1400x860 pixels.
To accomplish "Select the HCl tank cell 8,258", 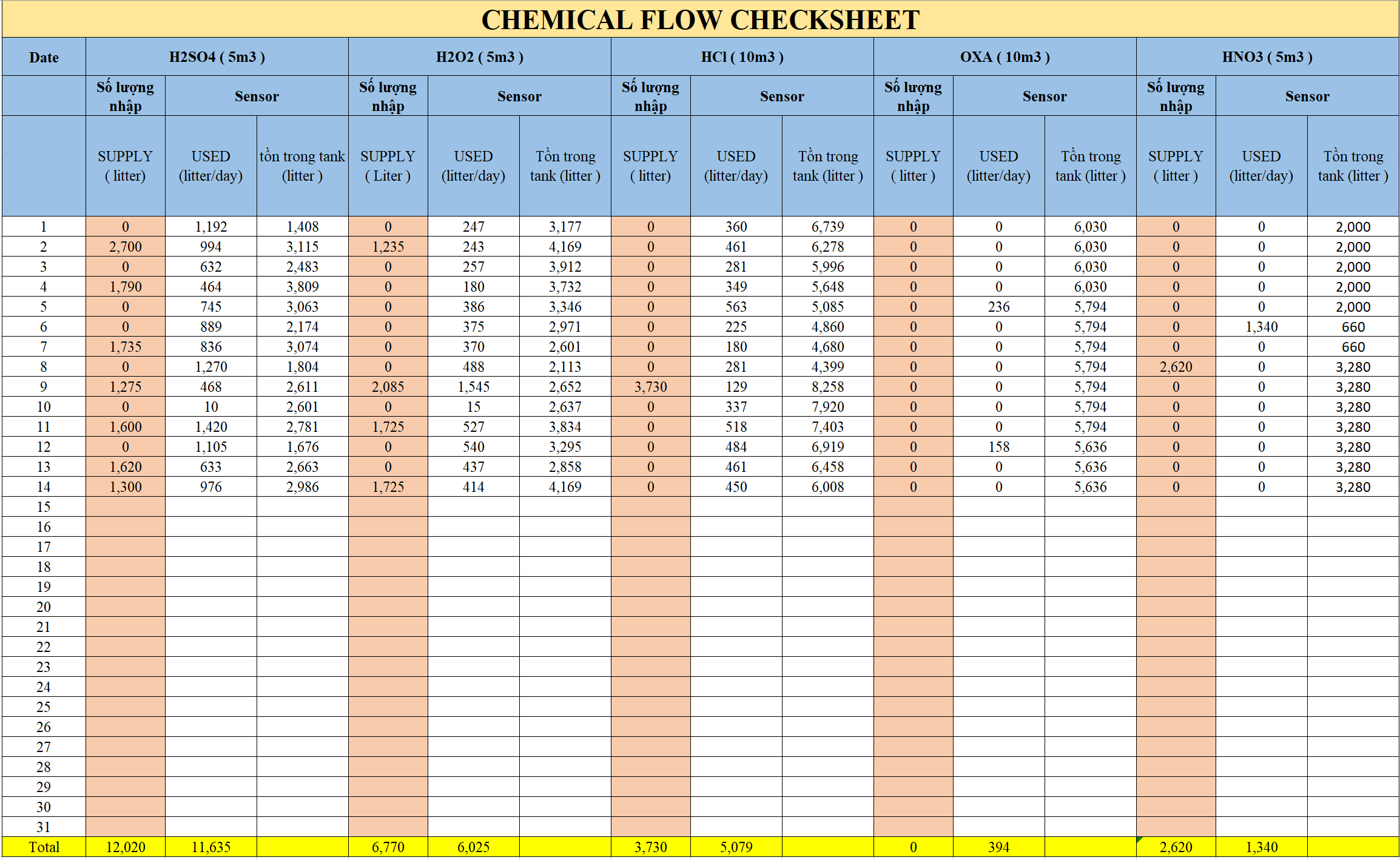I will tap(828, 387).
